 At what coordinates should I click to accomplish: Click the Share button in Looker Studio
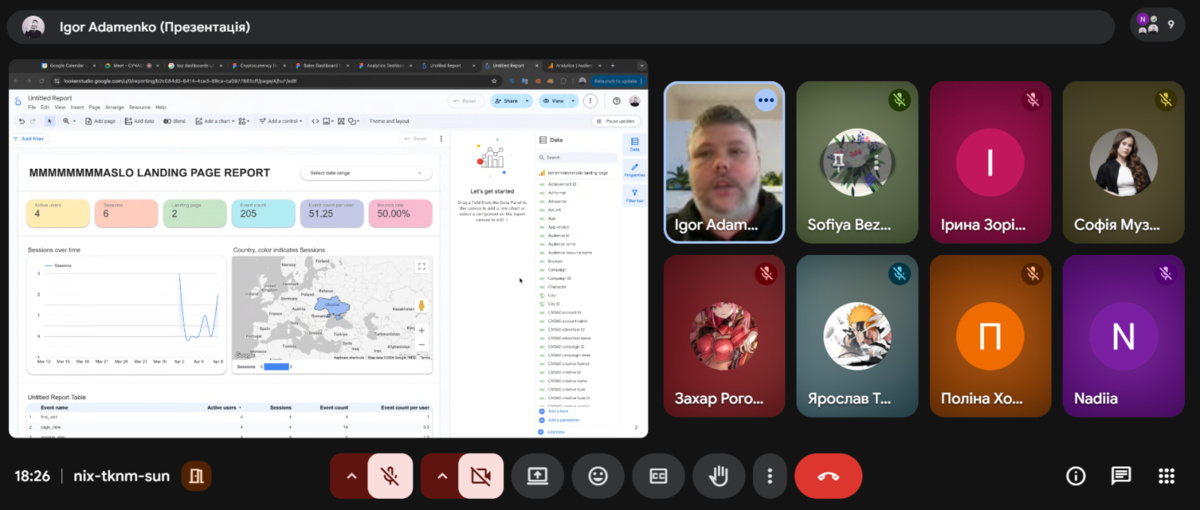[511, 101]
